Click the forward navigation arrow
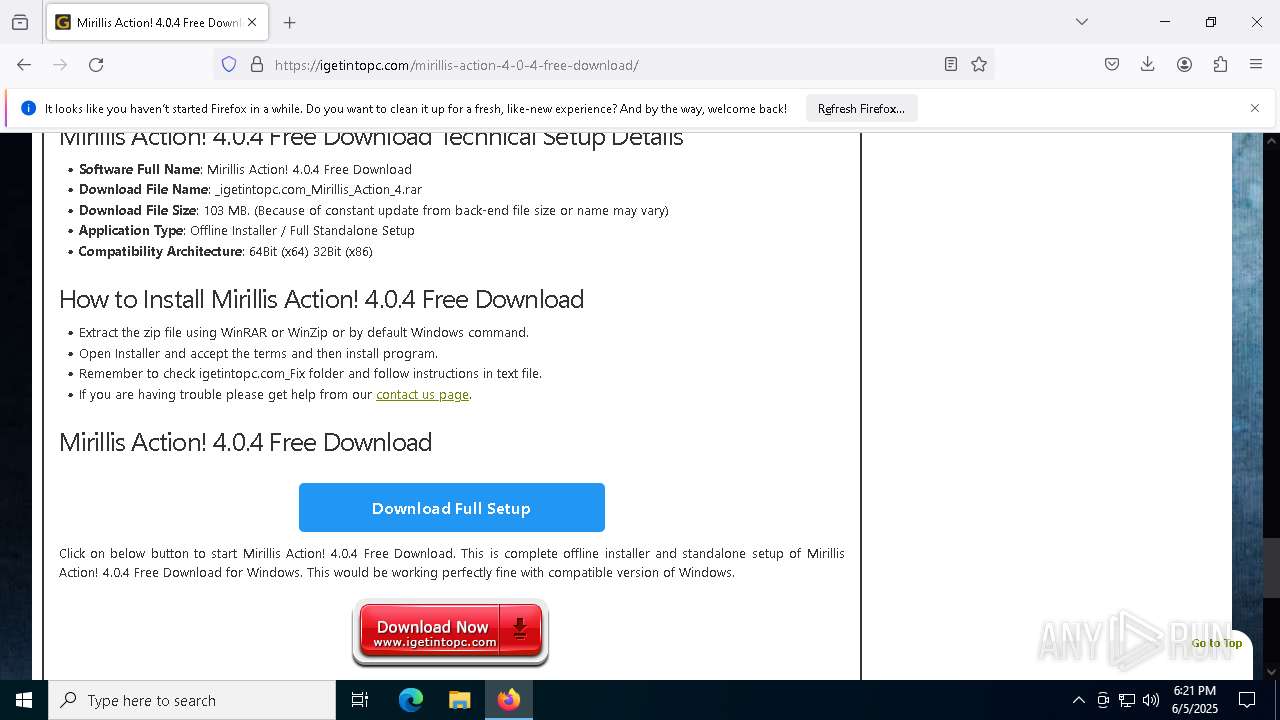This screenshot has height=720, width=1280. (x=60, y=64)
